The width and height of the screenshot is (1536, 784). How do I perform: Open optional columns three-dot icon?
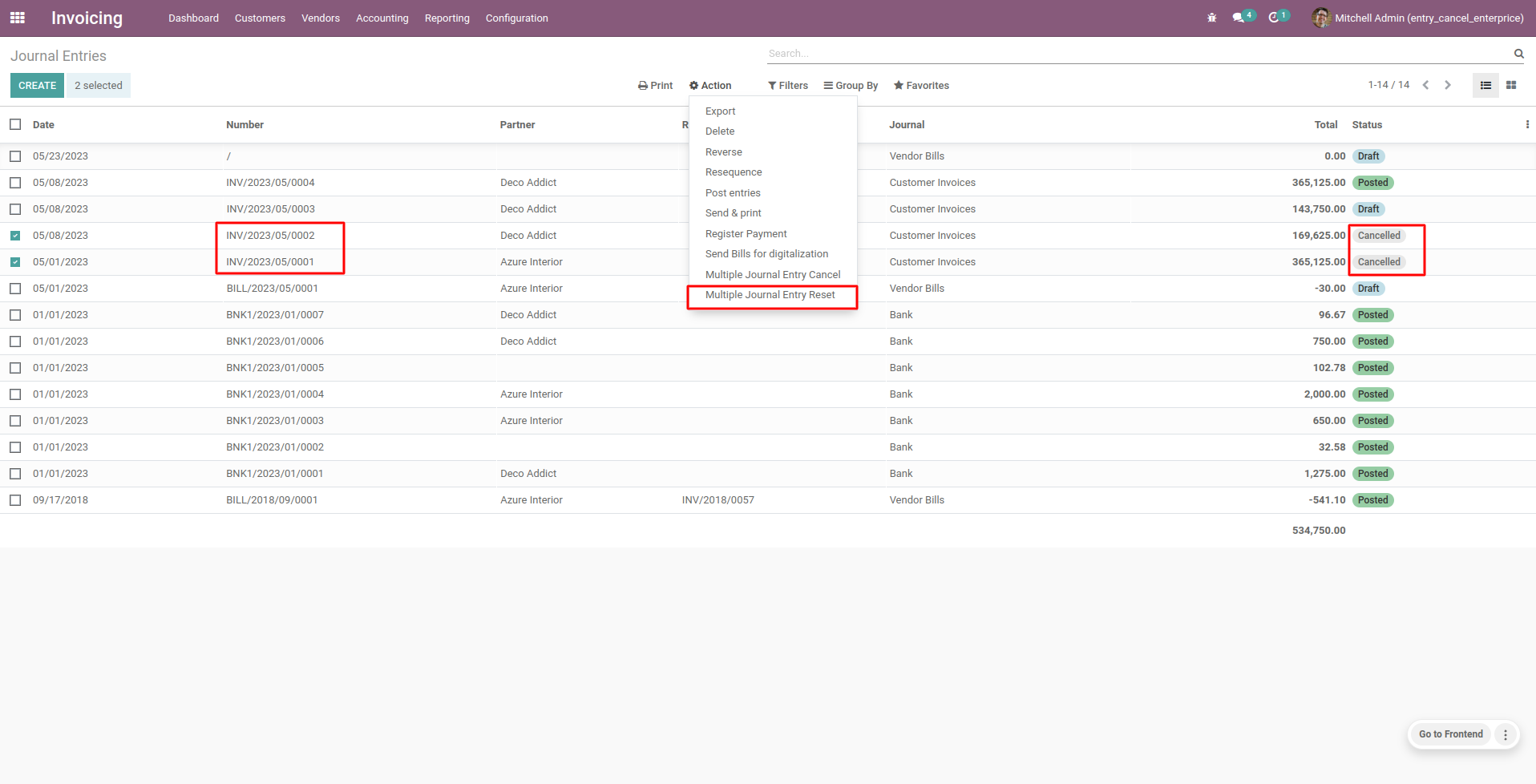[x=1527, y=124]
